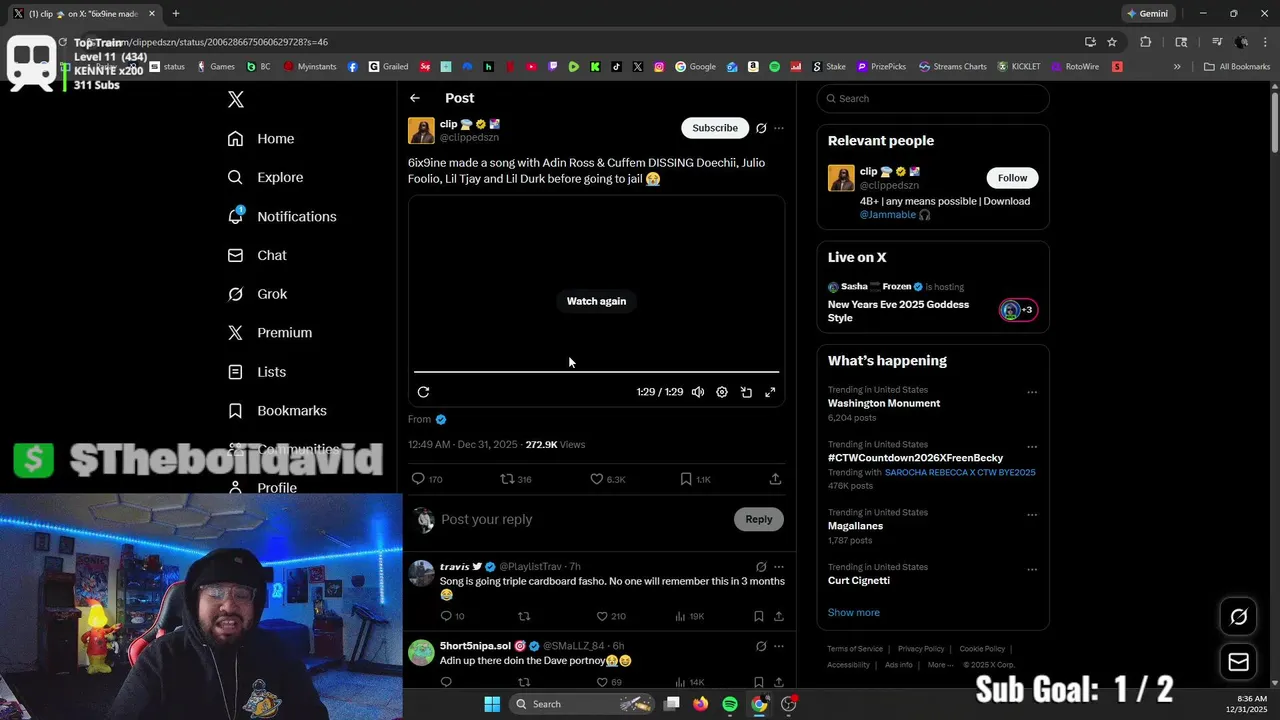Image resolution: width=1280 pixels, height=720 pixels.
Task: More options for #CTWCountdown2026XFreenBecky trend
Action: pos(1032,447)
